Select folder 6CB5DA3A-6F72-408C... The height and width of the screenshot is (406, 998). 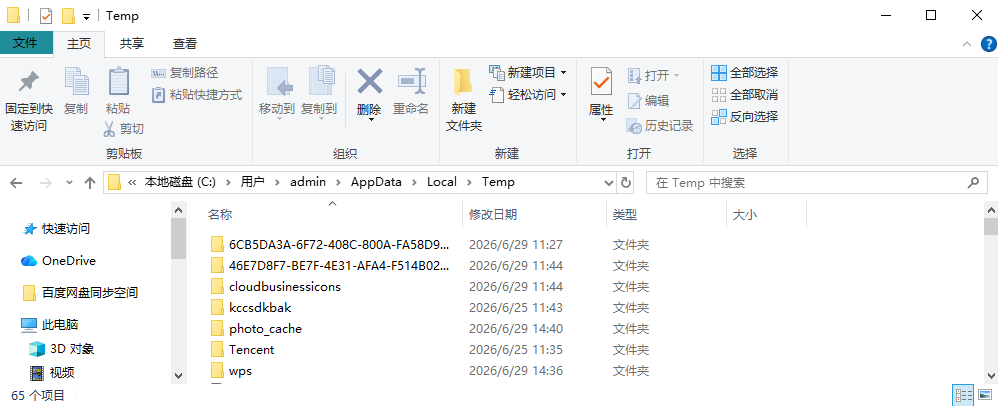click(x=331, y=244)
